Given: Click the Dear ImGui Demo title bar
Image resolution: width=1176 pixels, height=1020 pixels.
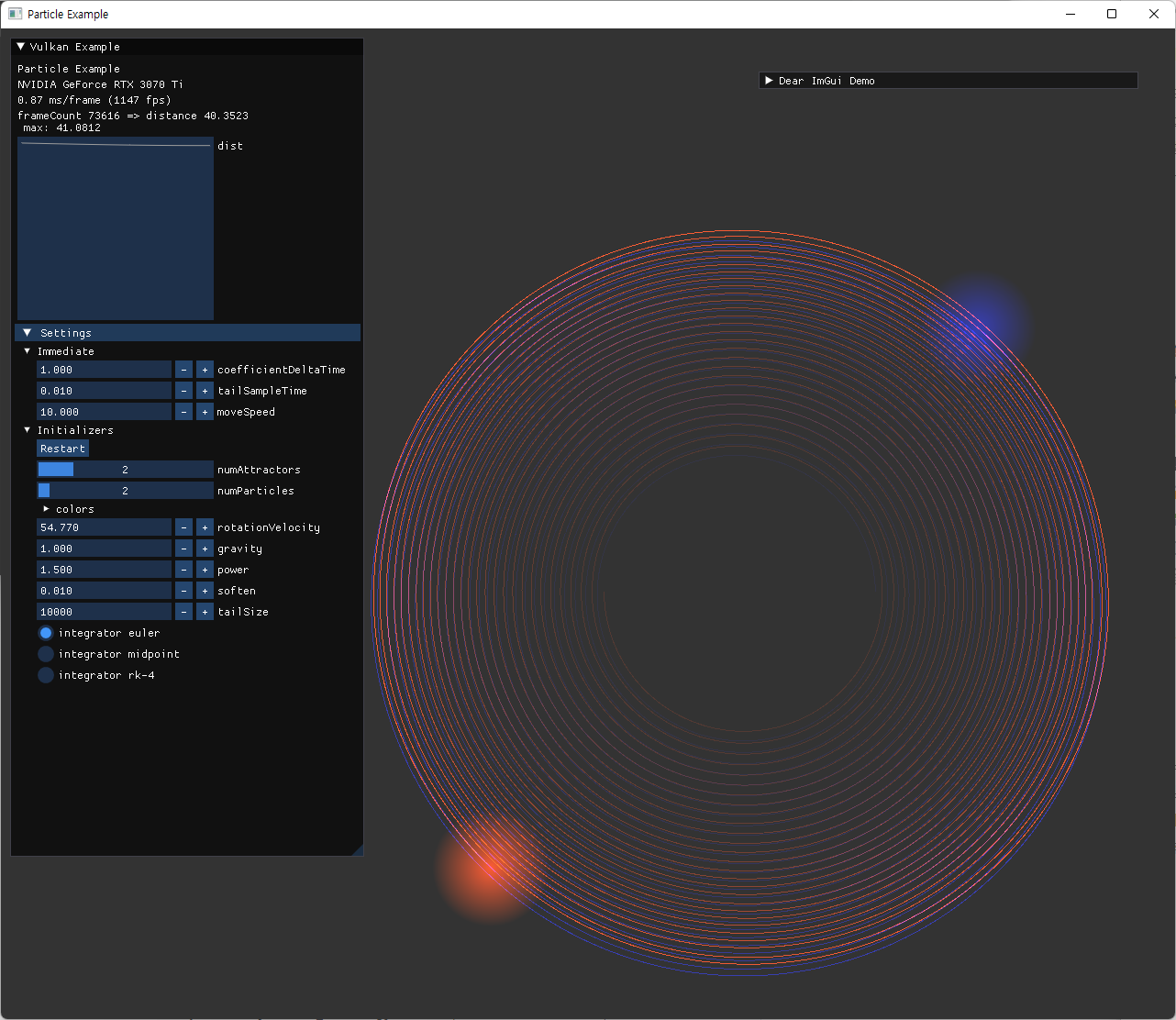Looking at the screenshot, I should [x=949, y=81].
